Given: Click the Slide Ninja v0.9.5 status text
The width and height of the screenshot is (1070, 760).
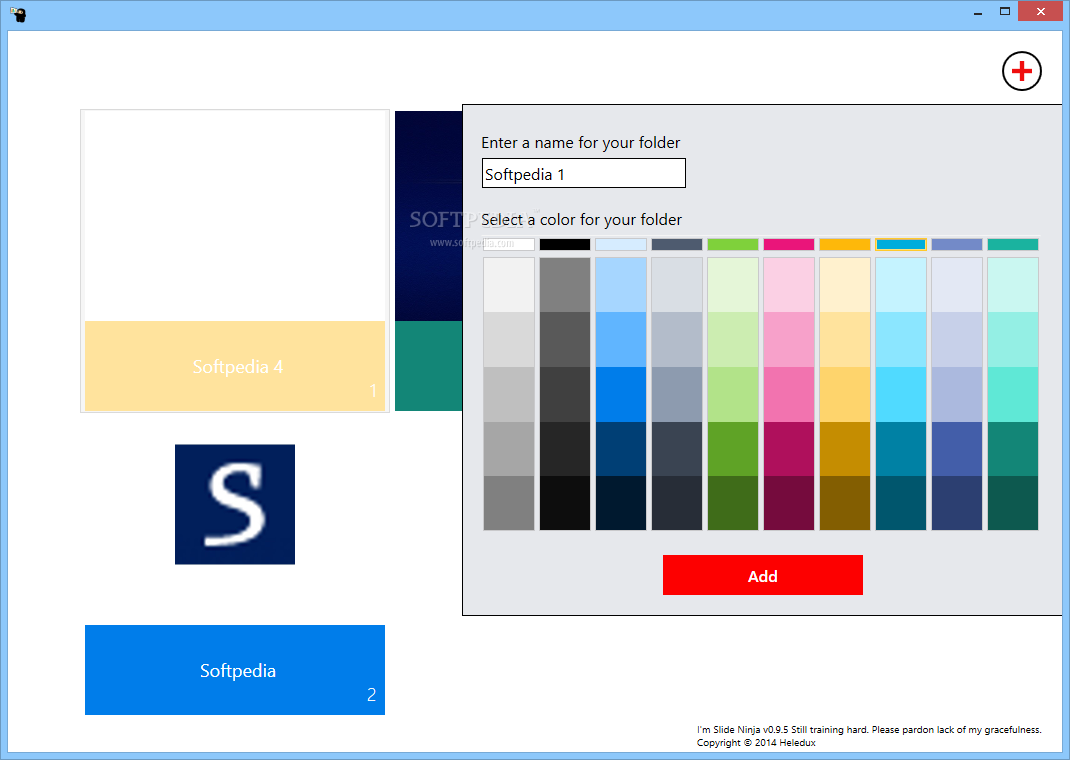Looking at the screenshot, I should pyautogui.click(x=869, y=729).
